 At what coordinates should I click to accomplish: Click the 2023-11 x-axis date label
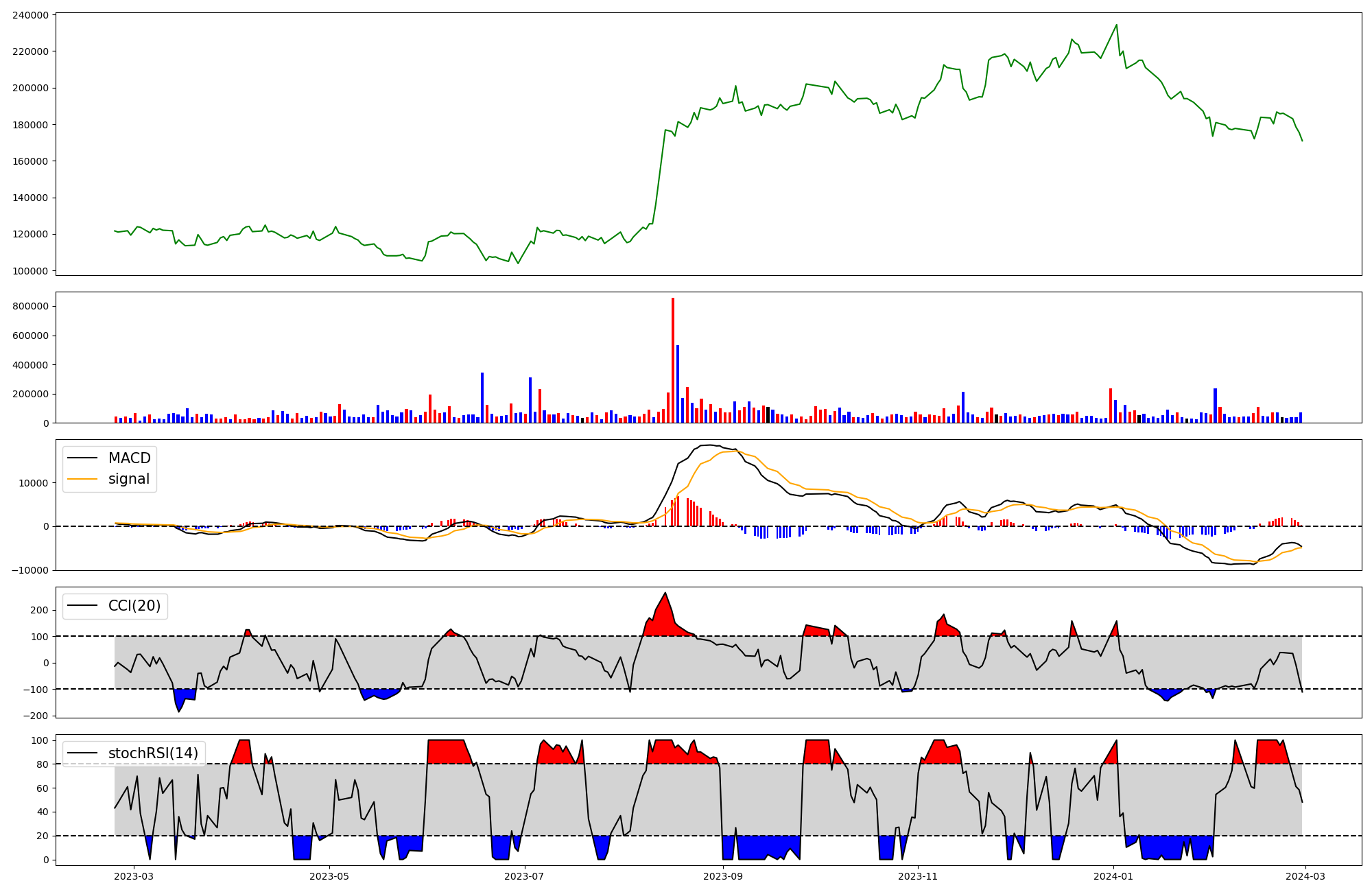point(918,876)
